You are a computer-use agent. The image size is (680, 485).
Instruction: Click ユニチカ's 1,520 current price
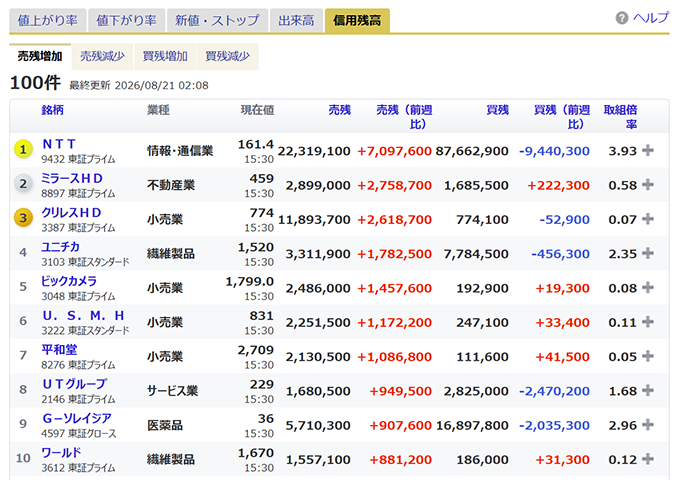(256, 247)
